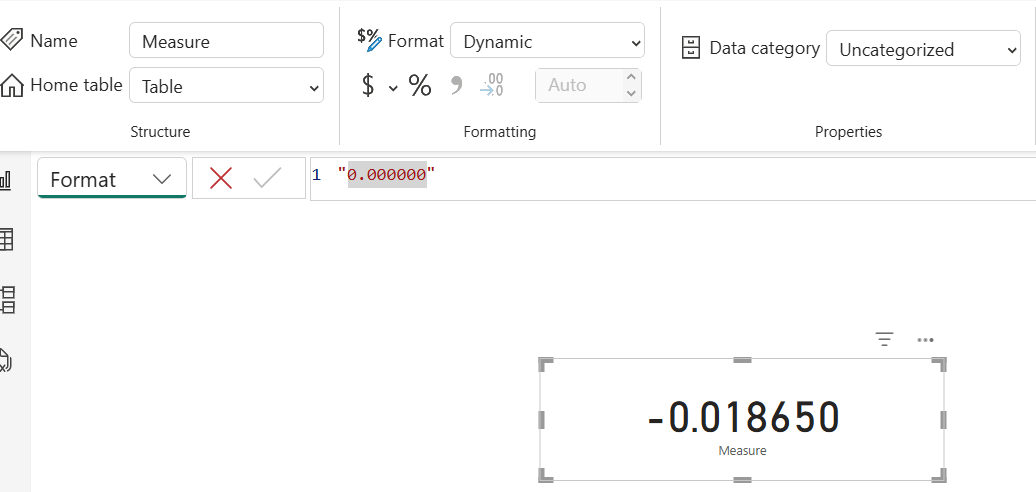Cancel the formula with red X
1036x492 pixels.
[221, 178]
